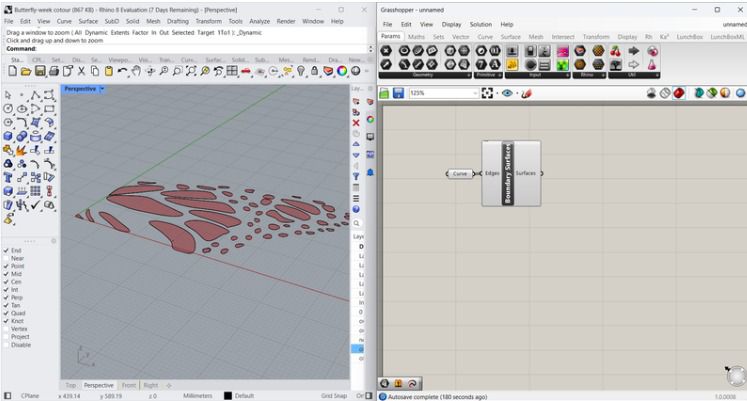The height and width of the screenshot is (401, 747).
Task: Click the Grasshopper preview eye icon
Action: click(x=507, y=93)
